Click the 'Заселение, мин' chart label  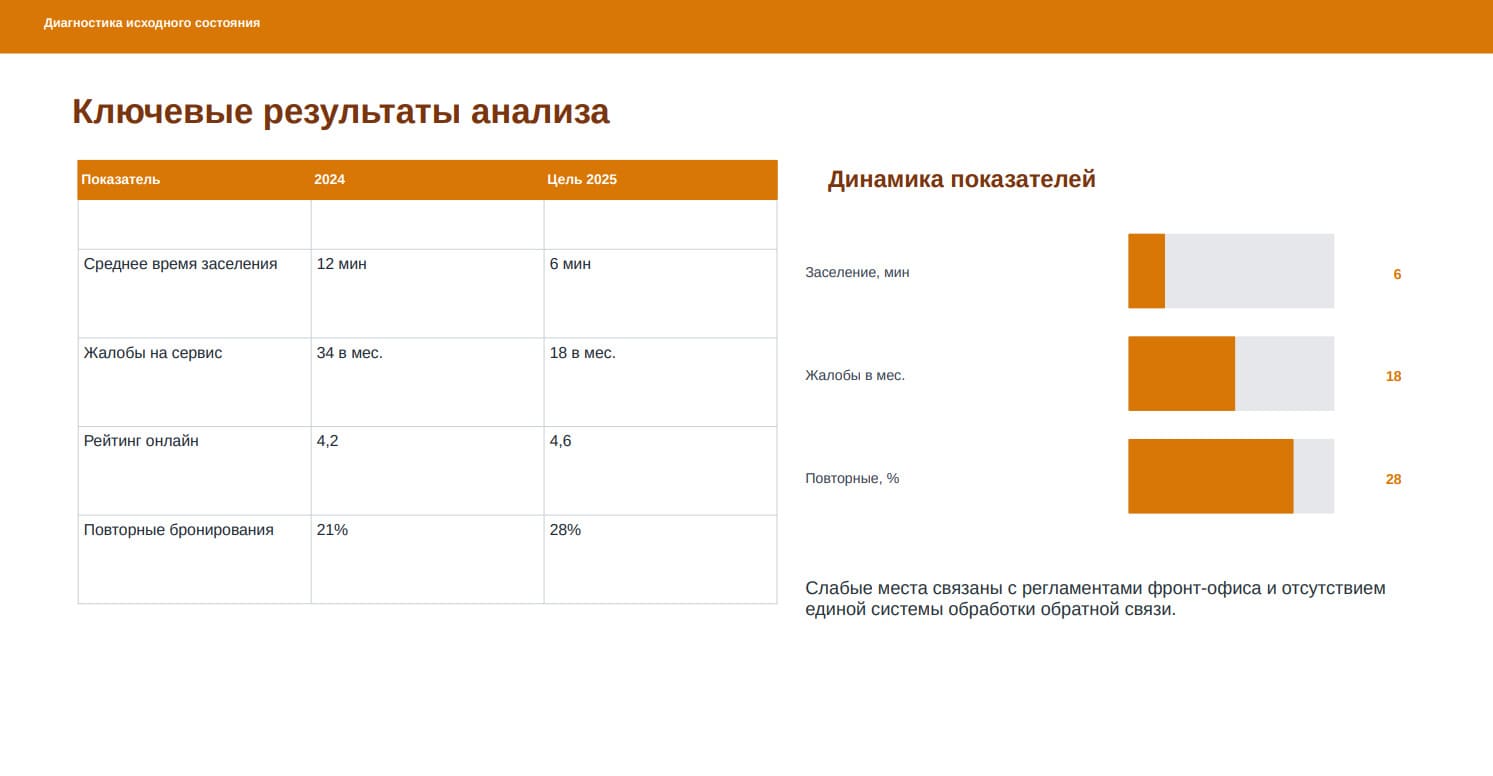pos(857,273)
